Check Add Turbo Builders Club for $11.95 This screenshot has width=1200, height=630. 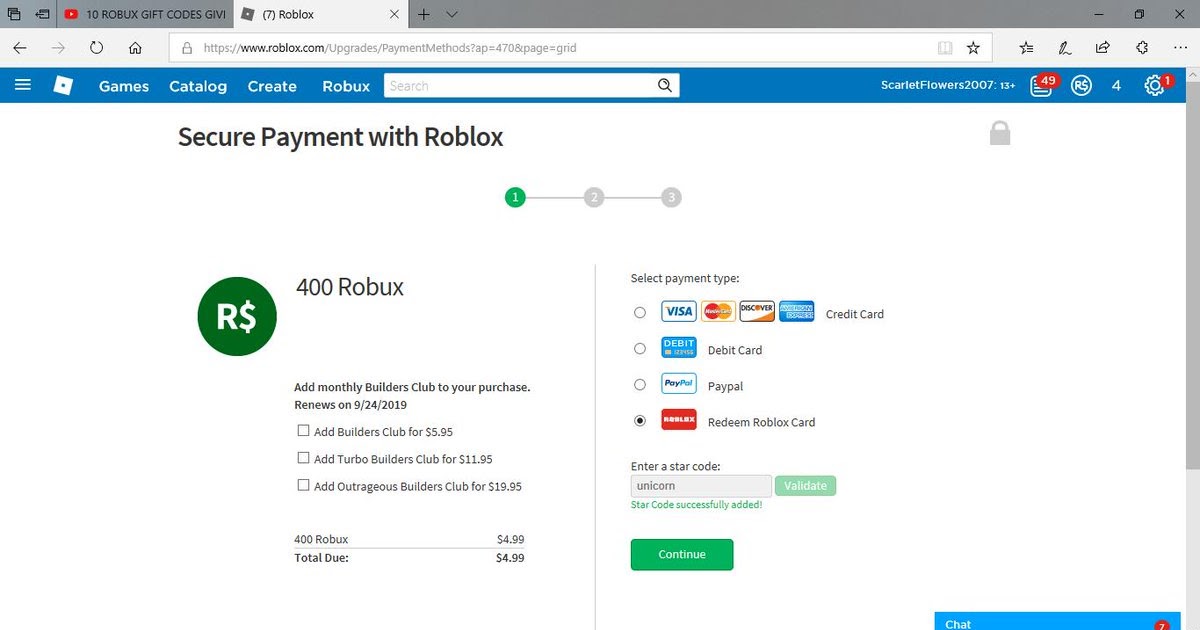pyautogui.click(x=303, y=458)
